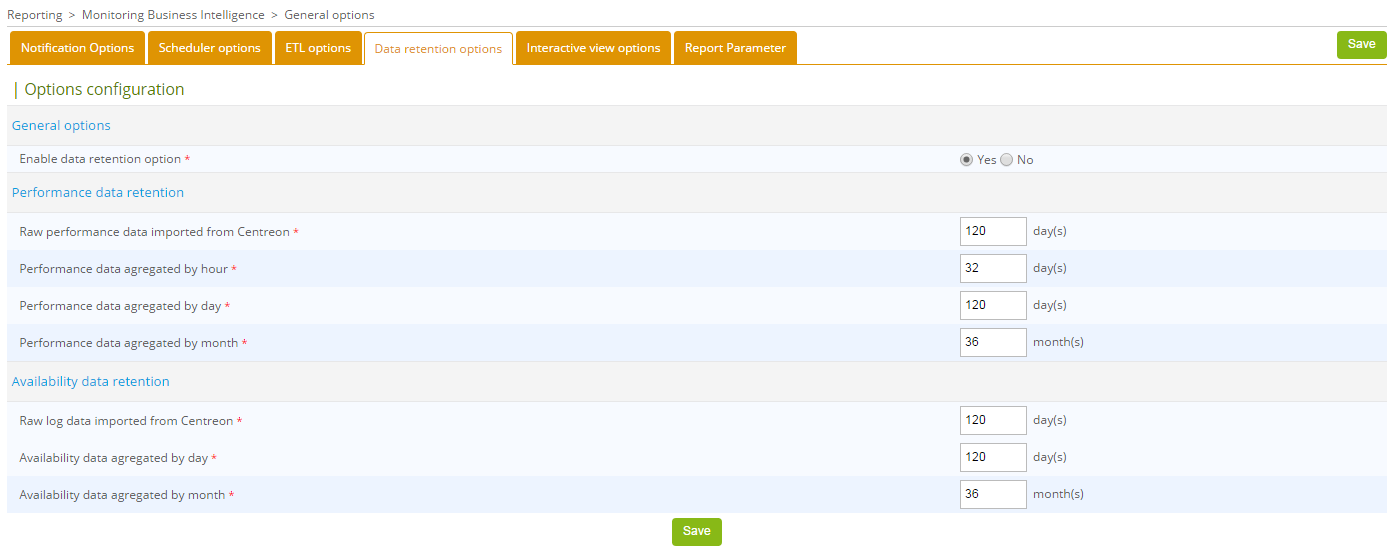Click the top-right Save button
The height and width of the screenshot is (552, 1392).
tap(1361, 45)
